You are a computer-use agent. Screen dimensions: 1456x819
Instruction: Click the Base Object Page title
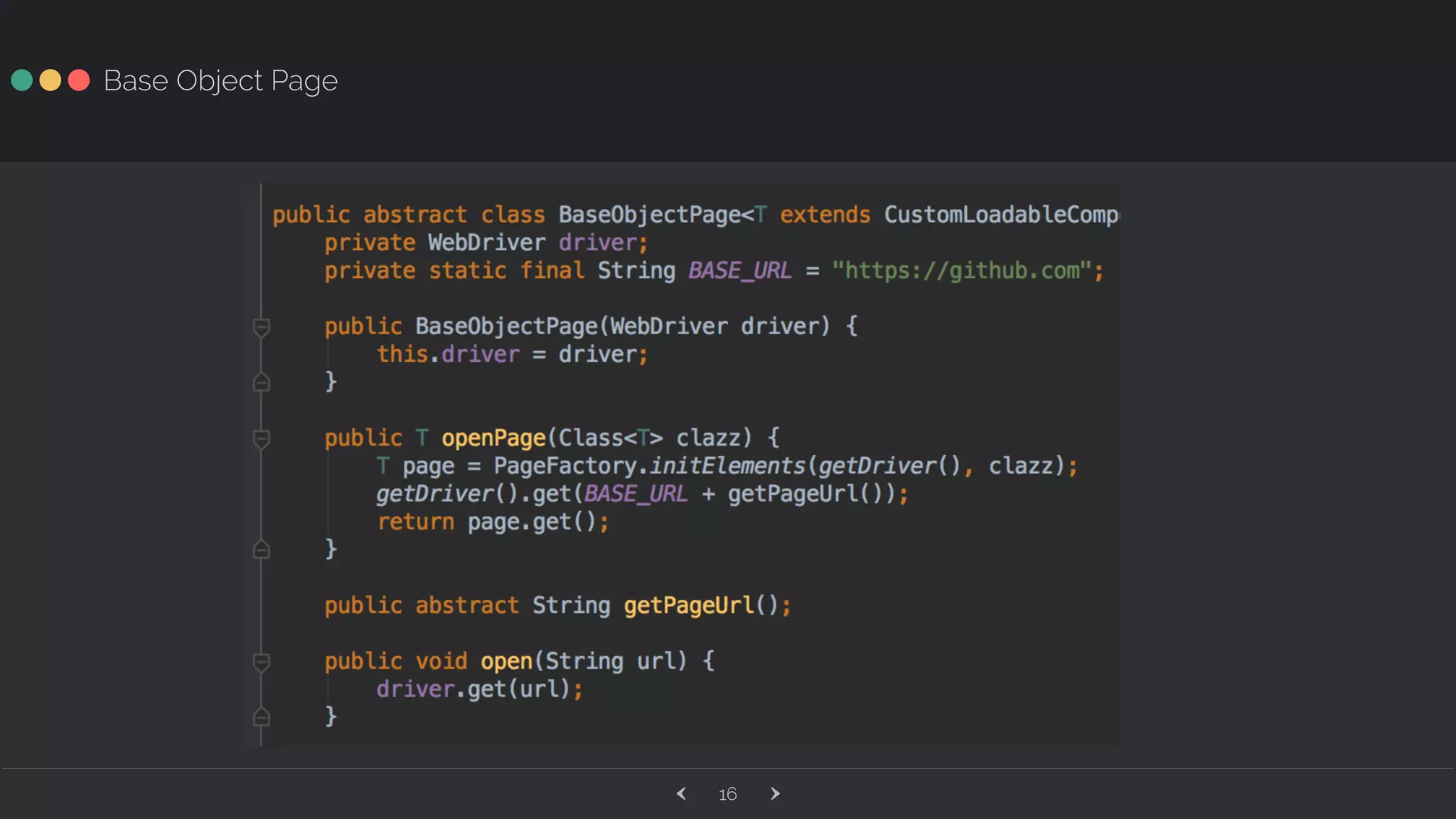point(220,81)
